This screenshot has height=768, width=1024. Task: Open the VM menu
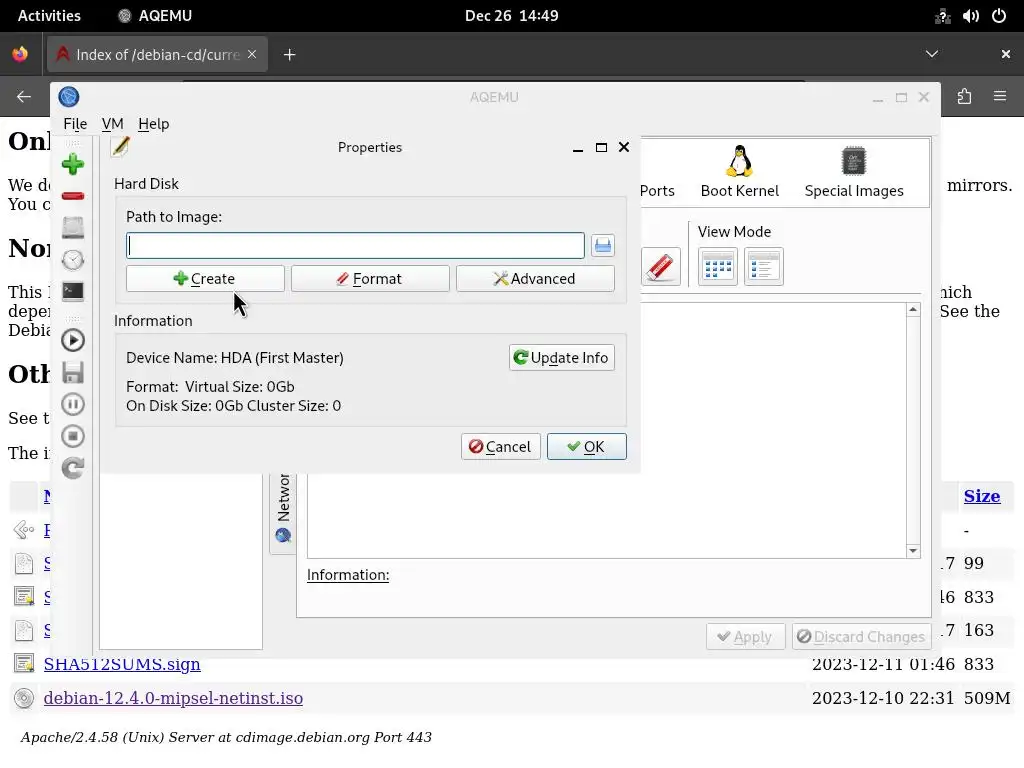pos(112,123)
